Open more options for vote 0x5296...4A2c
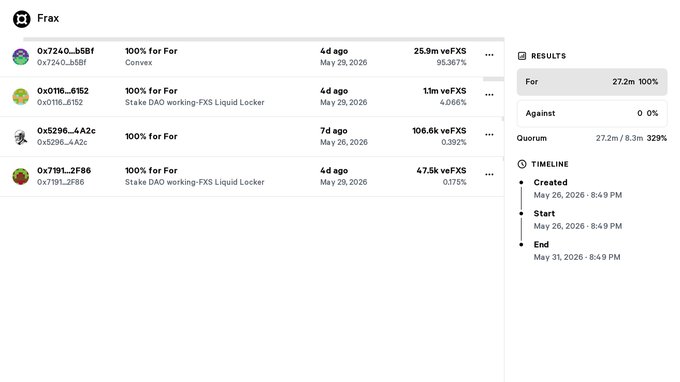This screenshot has height=382, width=680. coord(489,135)
